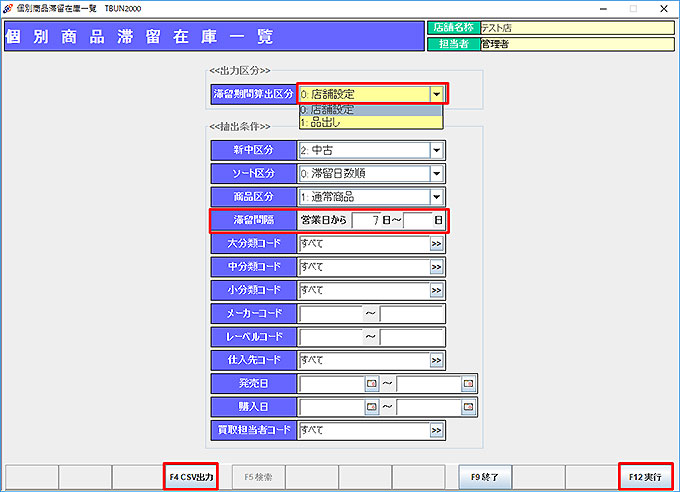Expand the 新中区分 dropdown
680x492 pixels.
click(436, 150)
